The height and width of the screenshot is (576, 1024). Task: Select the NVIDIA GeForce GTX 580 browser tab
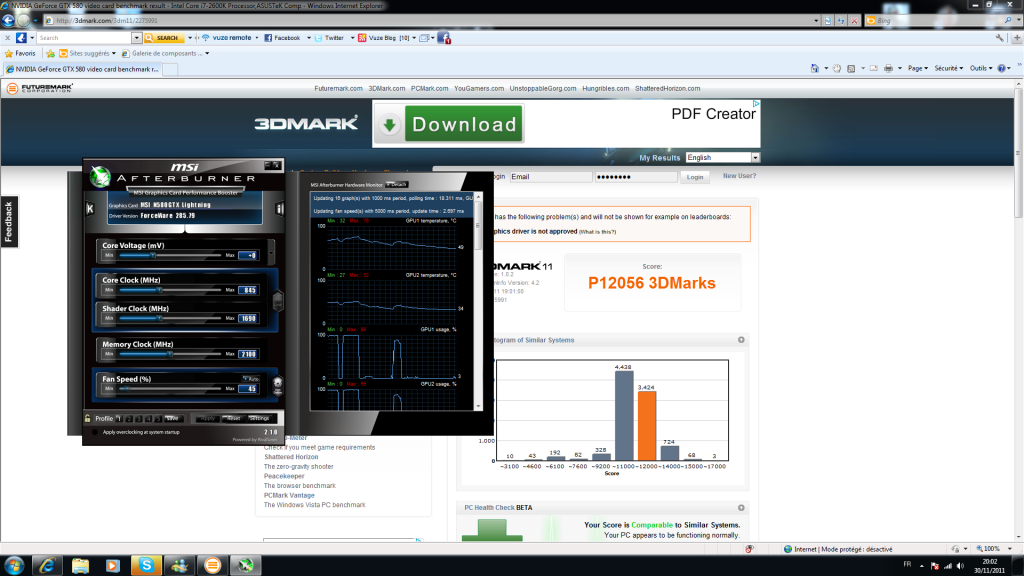(82, 69)
